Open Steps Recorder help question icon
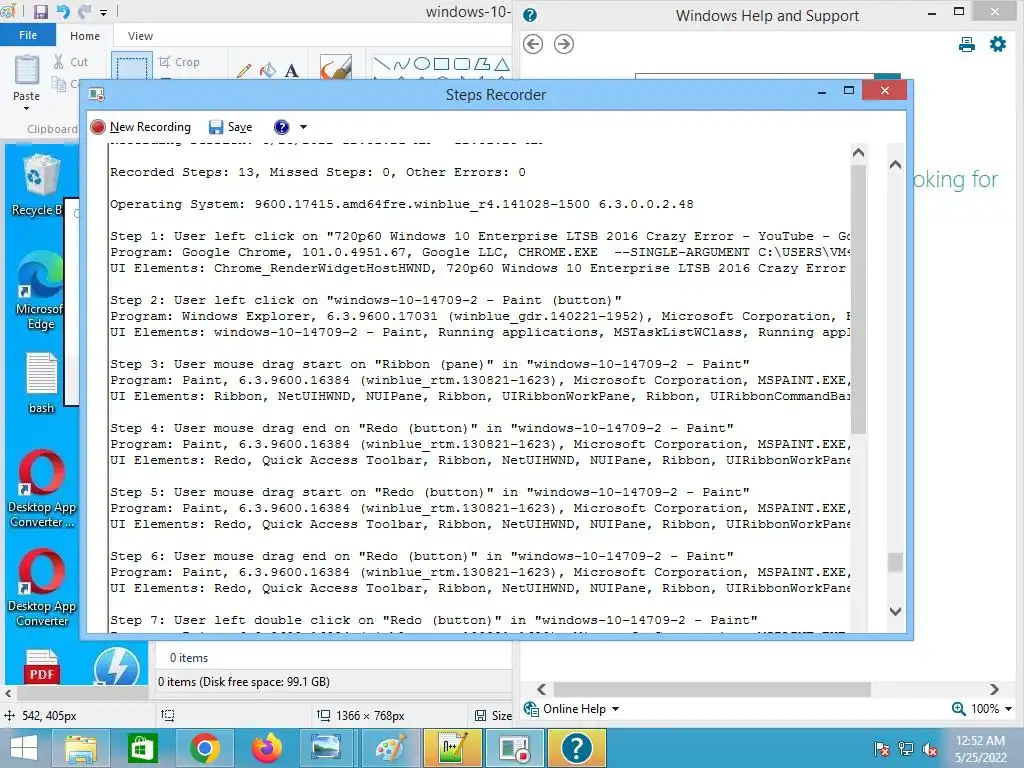1024x768 pixels. coord(281,127)
